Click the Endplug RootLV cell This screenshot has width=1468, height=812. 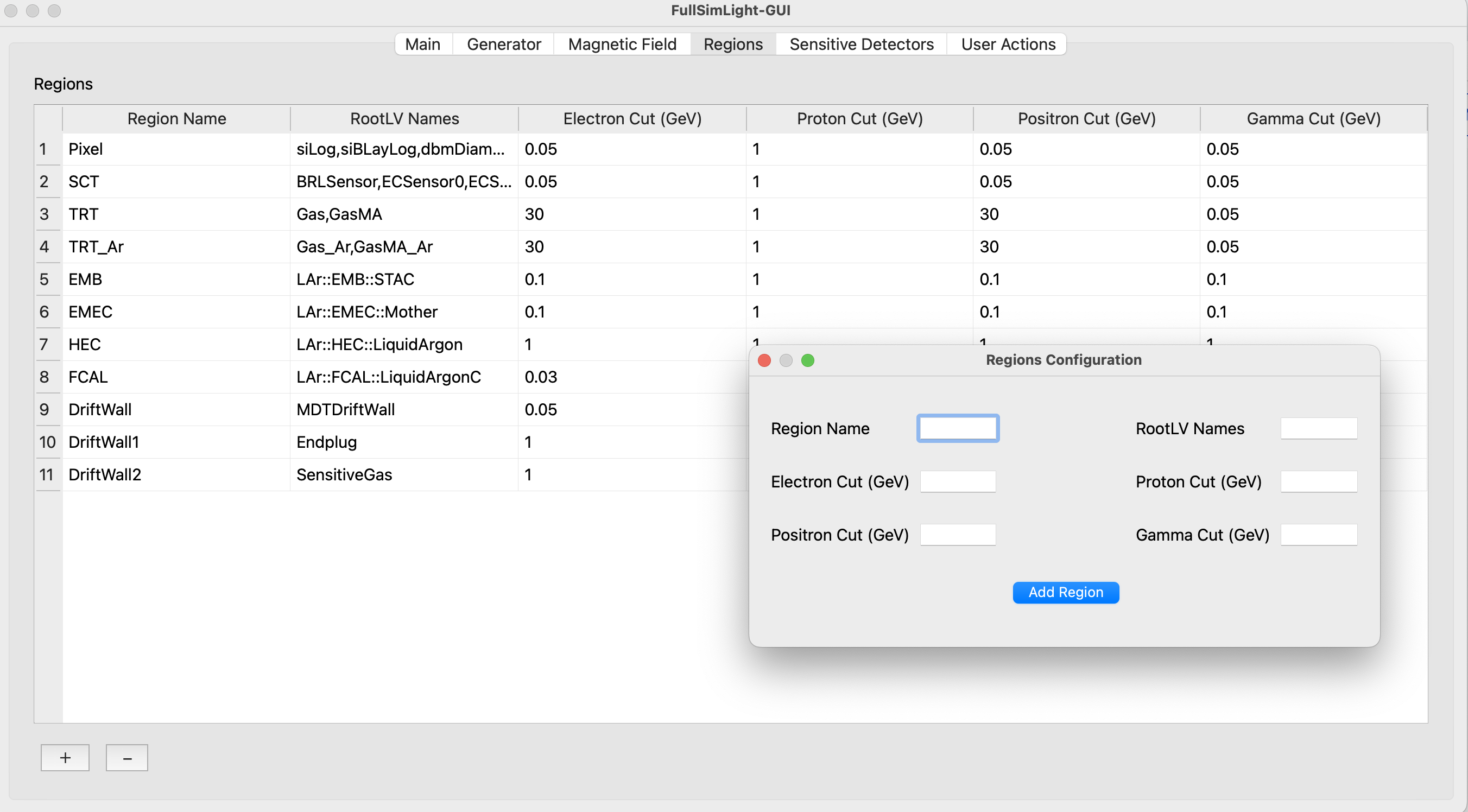pos(404,442)
